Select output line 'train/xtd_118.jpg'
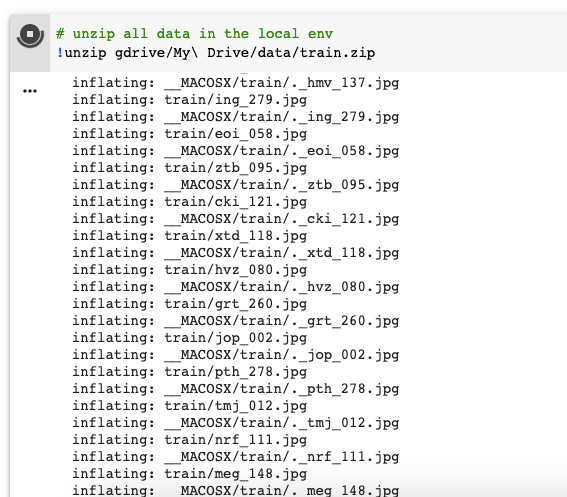567x497 pixels. coord(190,236)
